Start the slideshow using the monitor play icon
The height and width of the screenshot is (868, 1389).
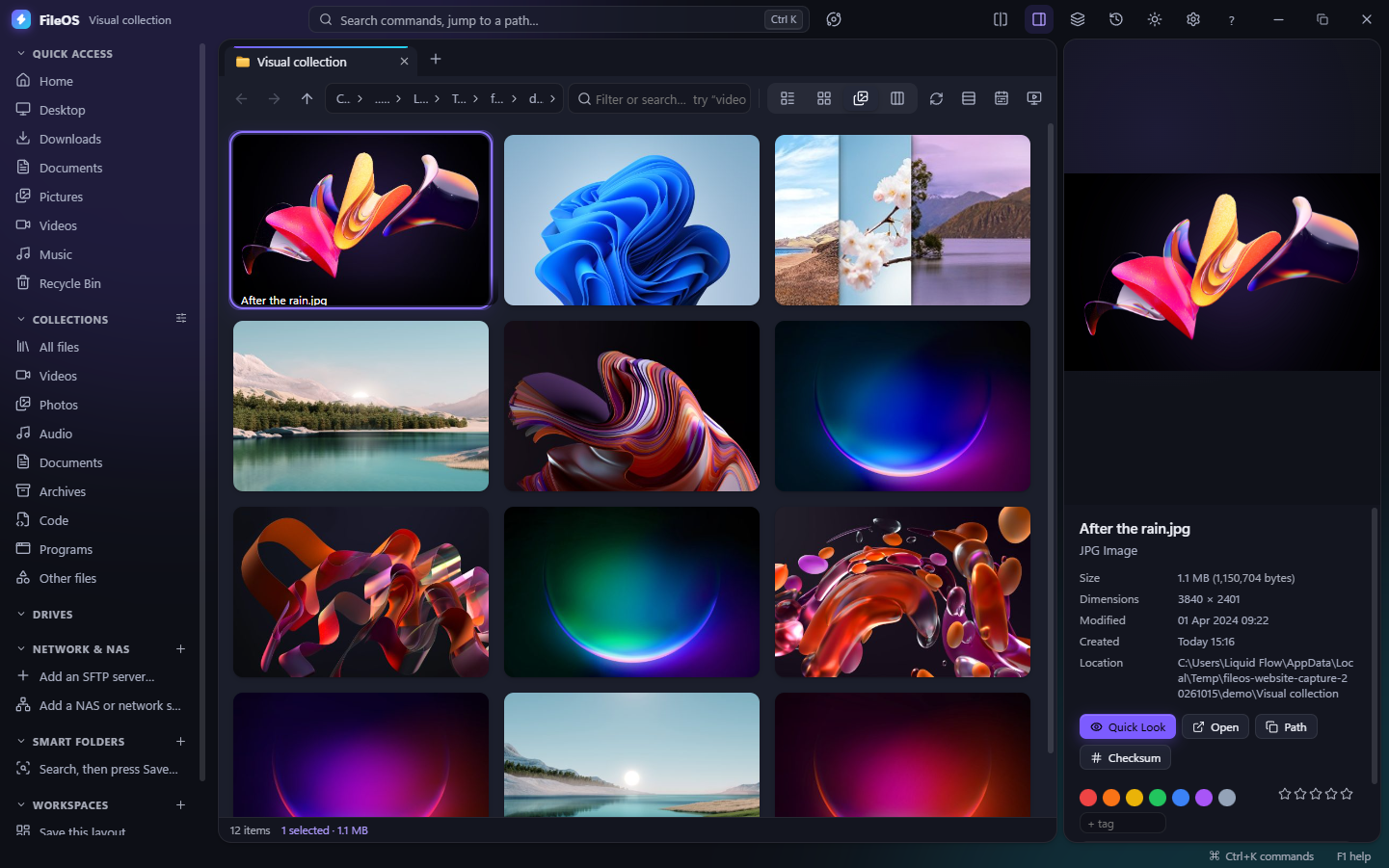(x=1034, y=98)
